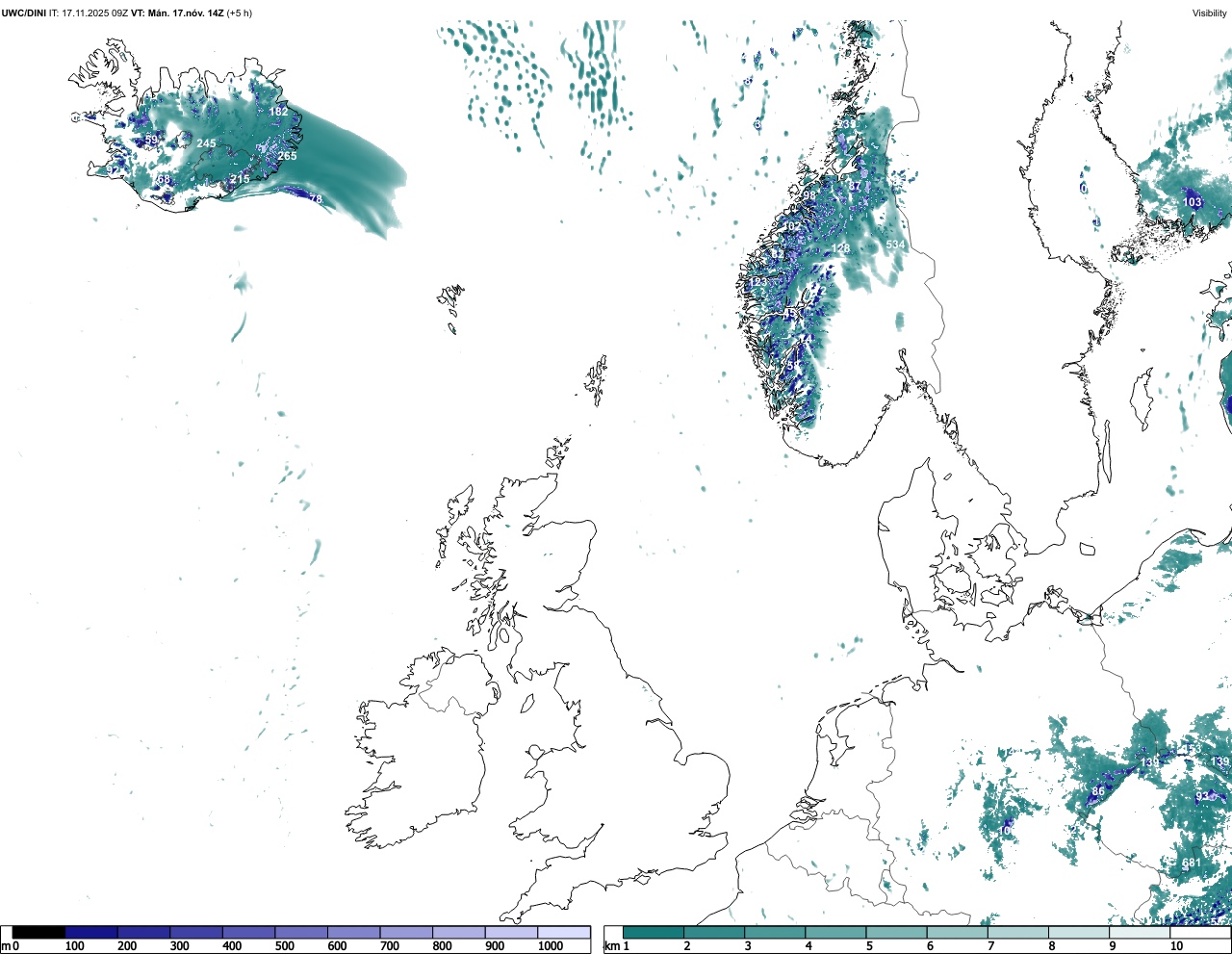Click the 'UWC/DINI' model header text
The height and width of the screenshot is (954, 1232).
23,13
